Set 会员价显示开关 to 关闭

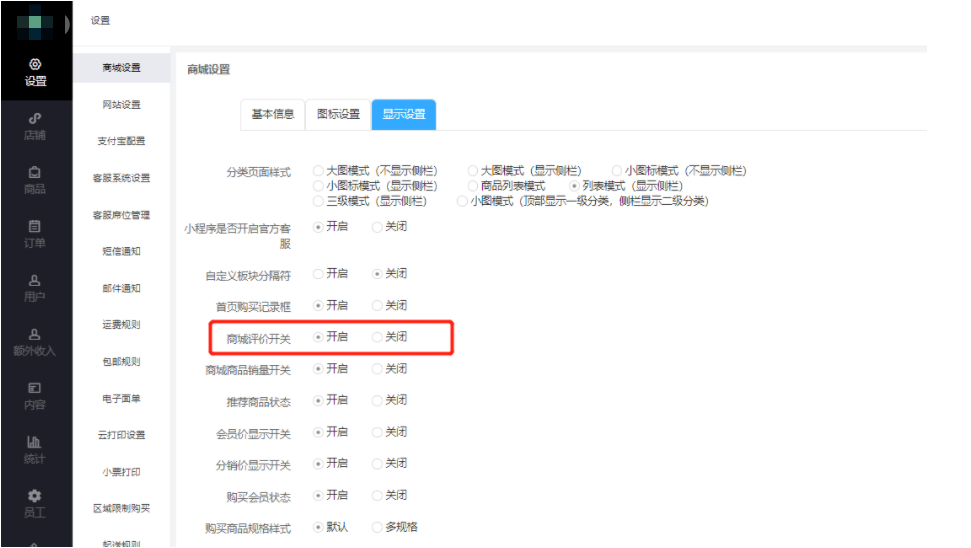click(x=377, y=432)
